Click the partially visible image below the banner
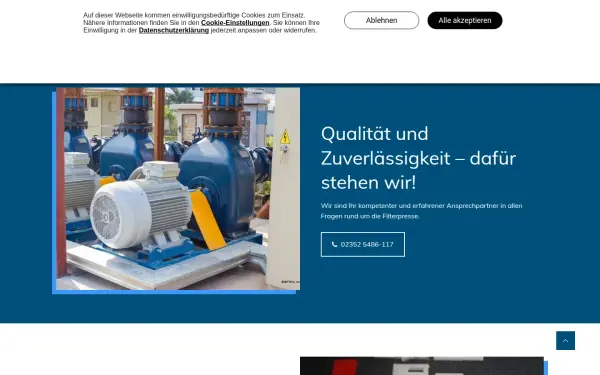600x375 pixels. (422, 366)
